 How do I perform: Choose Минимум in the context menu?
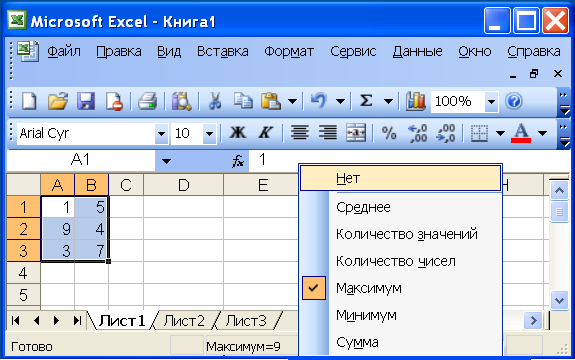(401, 315)
